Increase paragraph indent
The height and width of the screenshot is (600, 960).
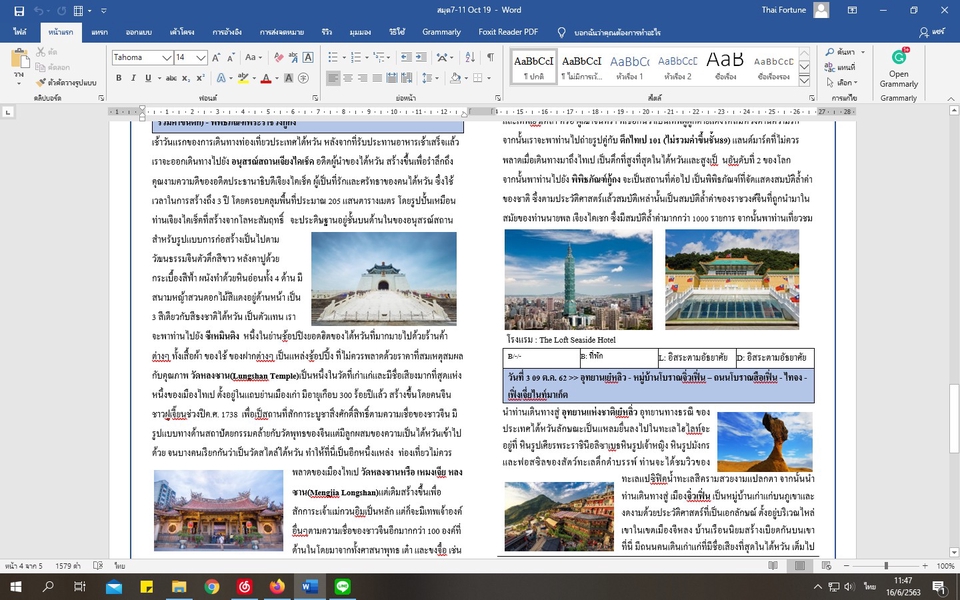click(421, 58)
